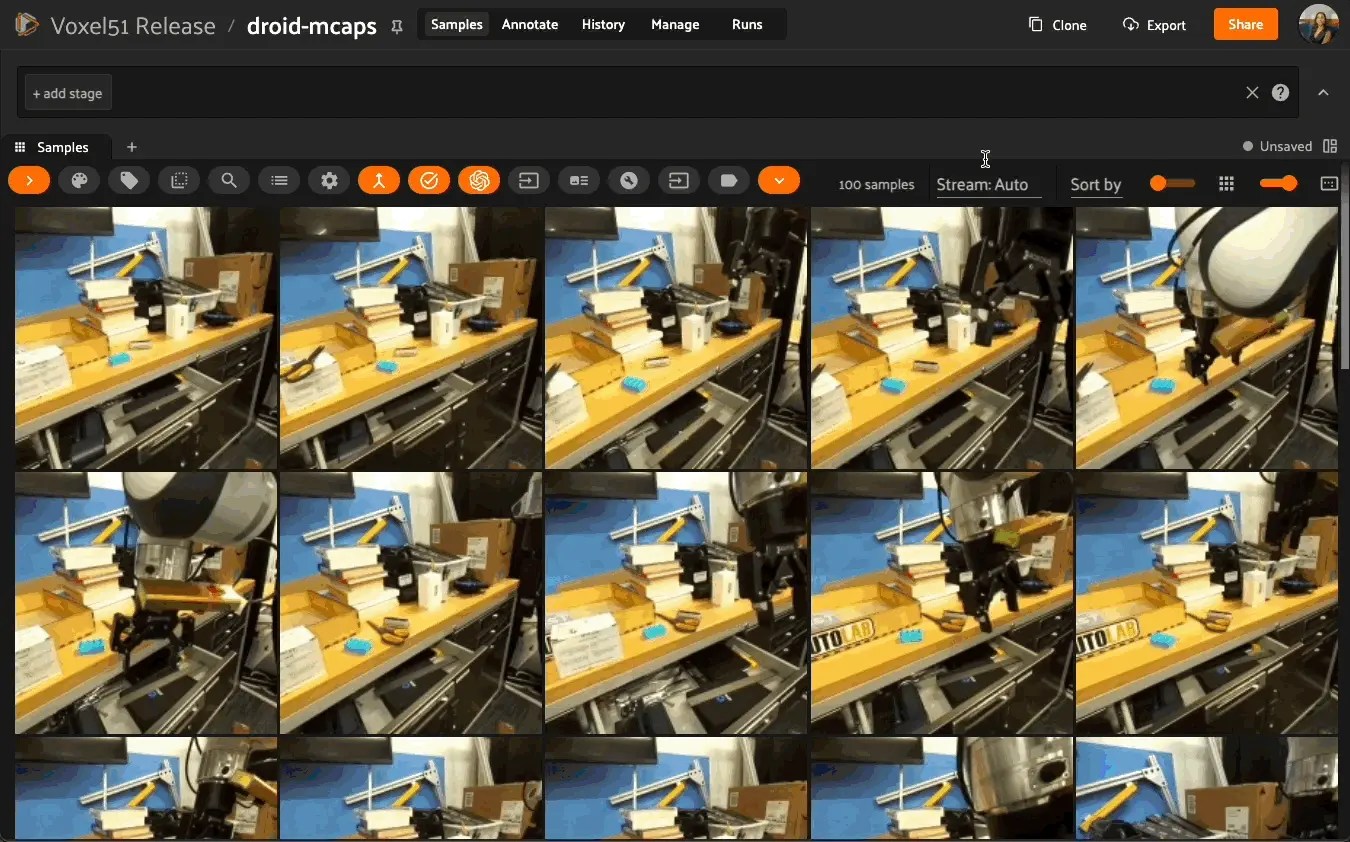Click the grid dots layout icon

[1227, 184]
